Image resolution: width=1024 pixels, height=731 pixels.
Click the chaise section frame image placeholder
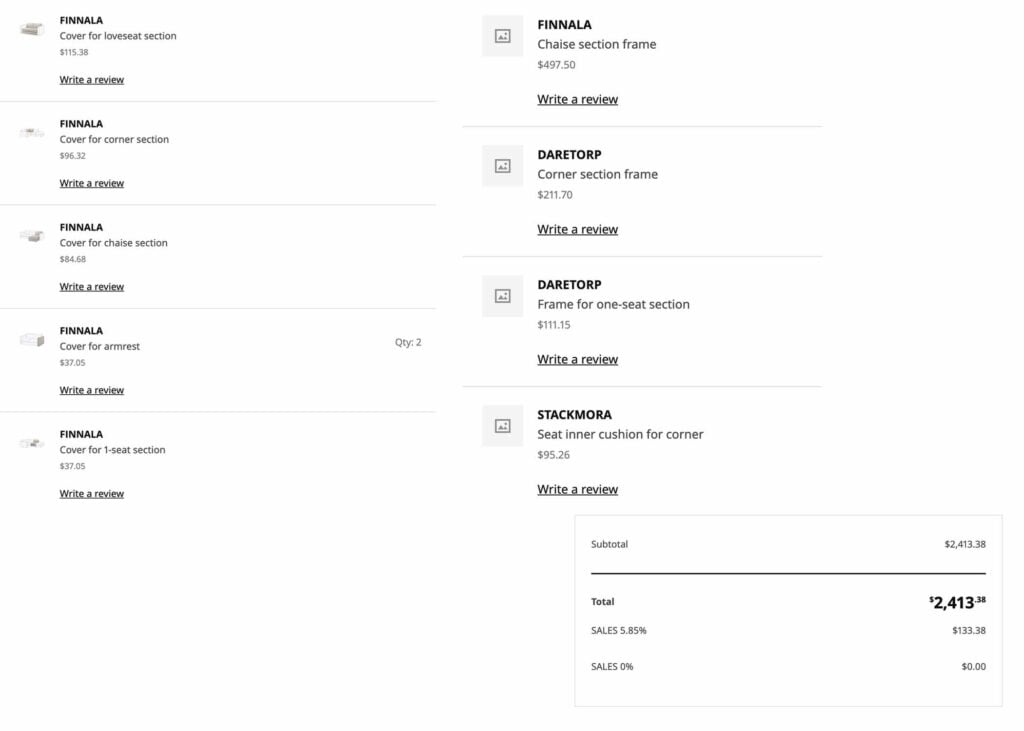[x=502, y=36]
